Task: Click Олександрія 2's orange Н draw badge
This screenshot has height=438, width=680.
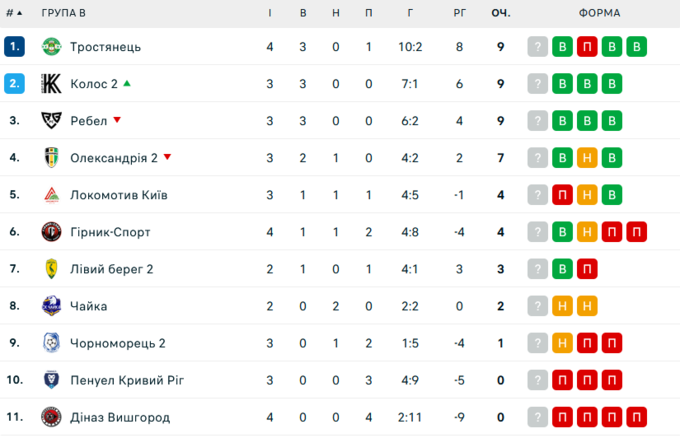Action: coord(588,158)
